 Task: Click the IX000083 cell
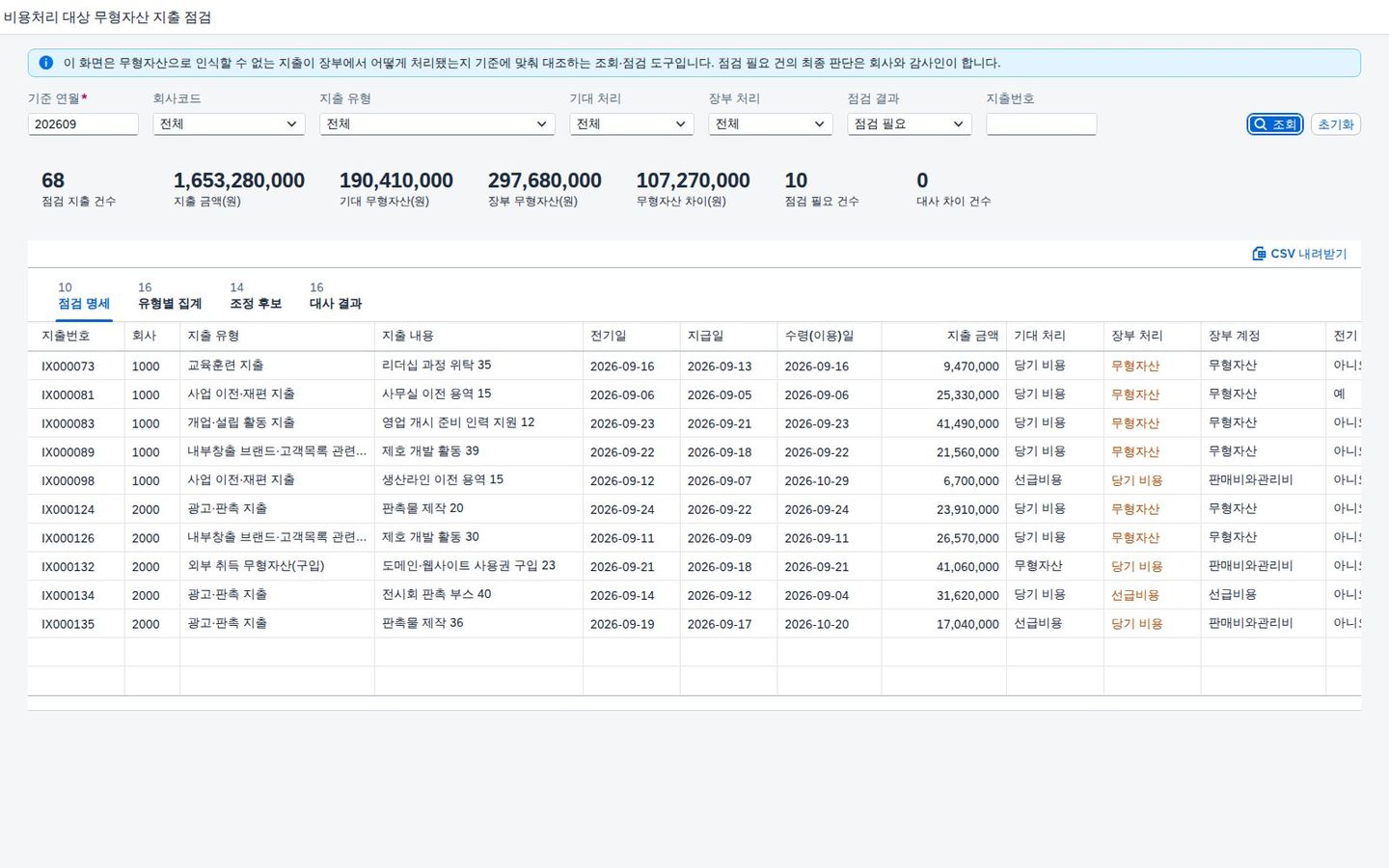coord(76,423)
